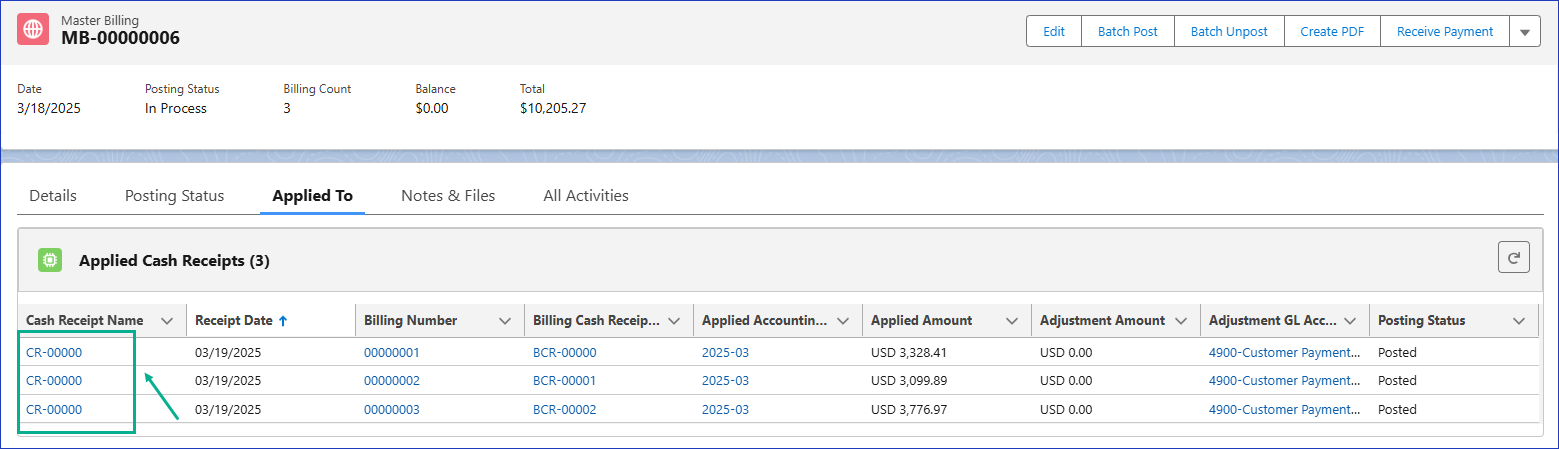
Task: Click the Create PDF button
Action: 1332,32
